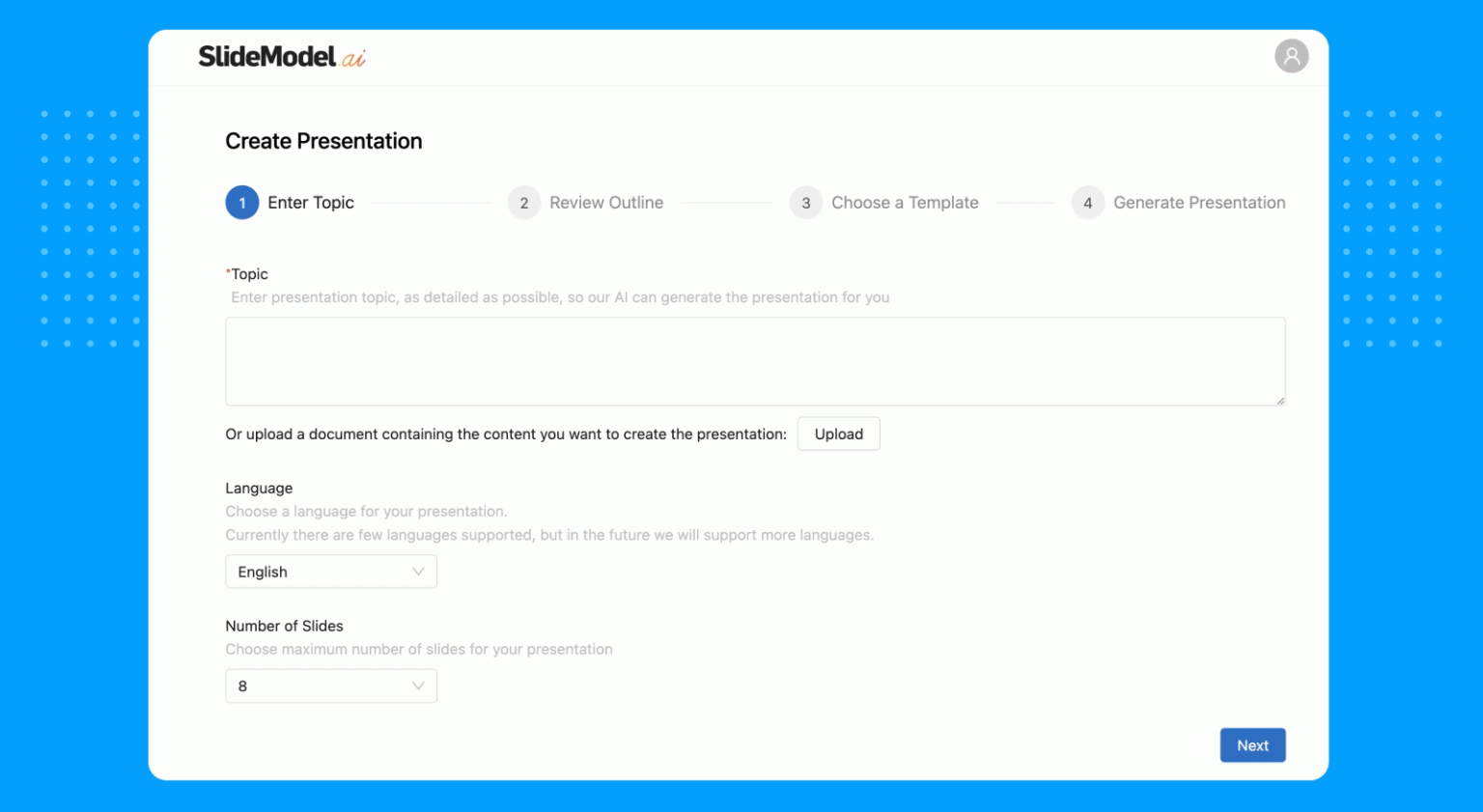Click the textarea resize handle
Image resolution: width=1483 pixels, height=812 pixels.
coord(1281,402)
